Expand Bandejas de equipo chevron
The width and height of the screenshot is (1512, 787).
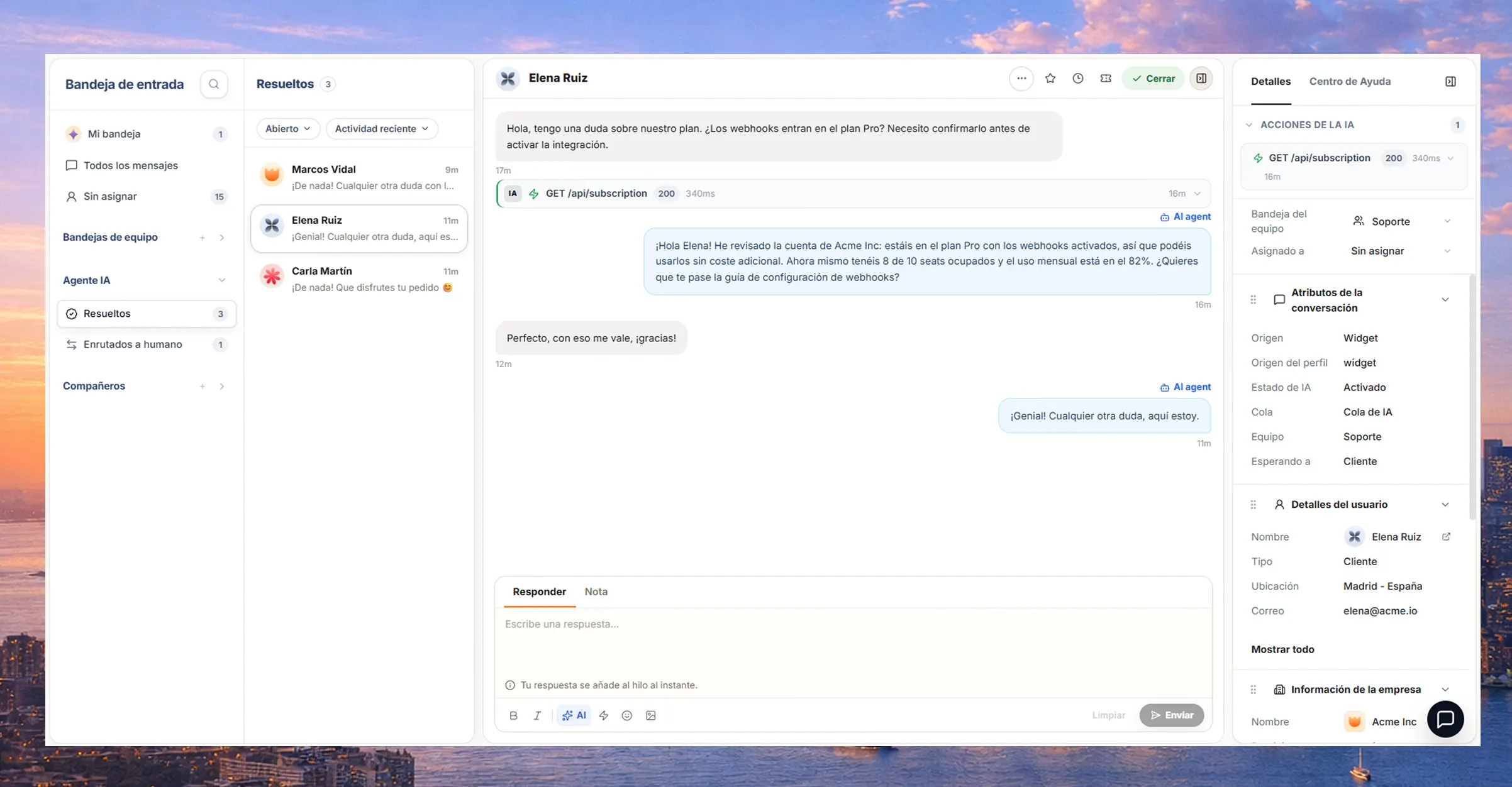coord(222,238)
